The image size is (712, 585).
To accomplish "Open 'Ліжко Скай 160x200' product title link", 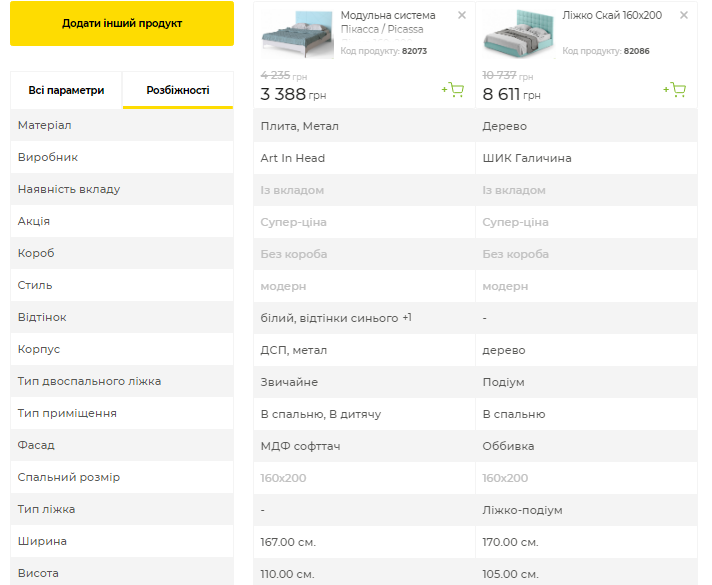I will pos(618,15).
